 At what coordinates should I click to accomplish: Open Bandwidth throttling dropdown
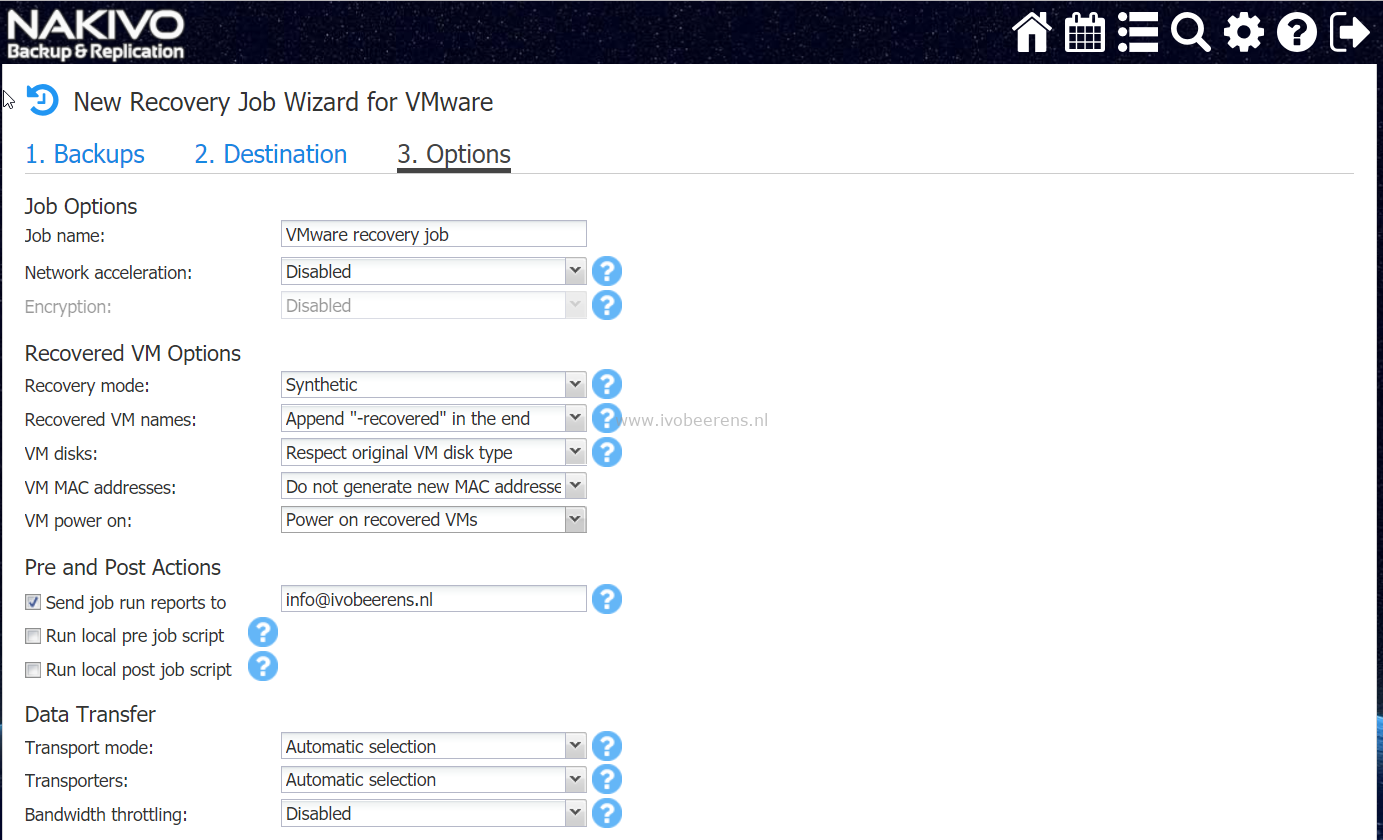click(433, 813)
